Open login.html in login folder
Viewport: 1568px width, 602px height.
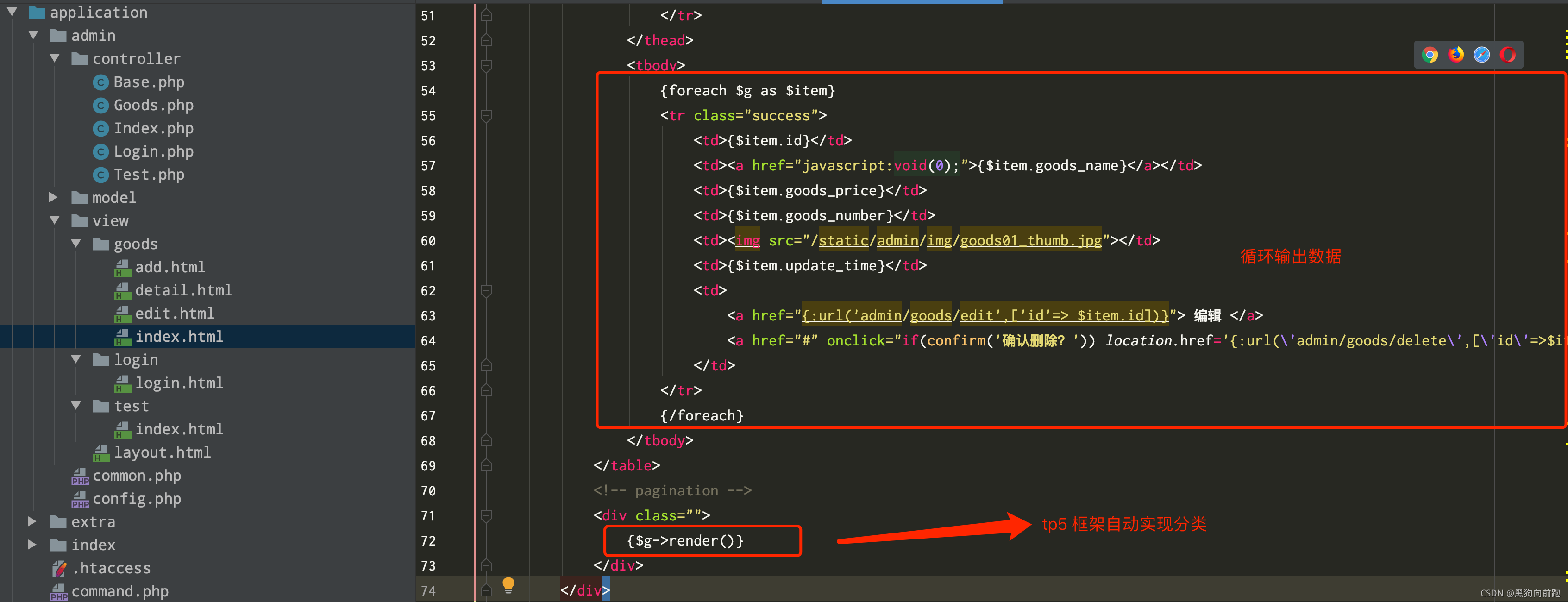click(x=179, y=383)
